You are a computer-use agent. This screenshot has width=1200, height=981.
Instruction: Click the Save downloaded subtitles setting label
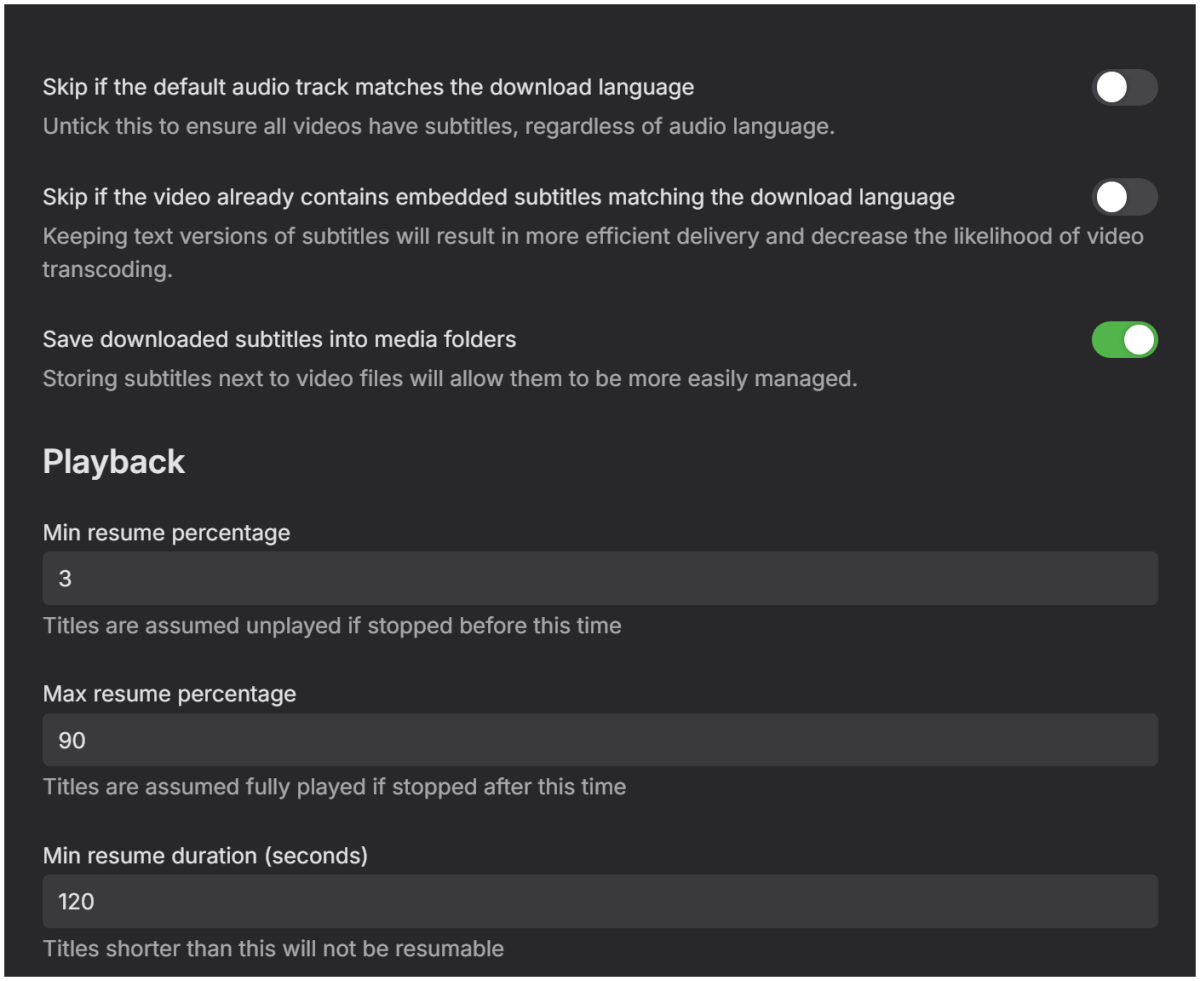[279, 339]
